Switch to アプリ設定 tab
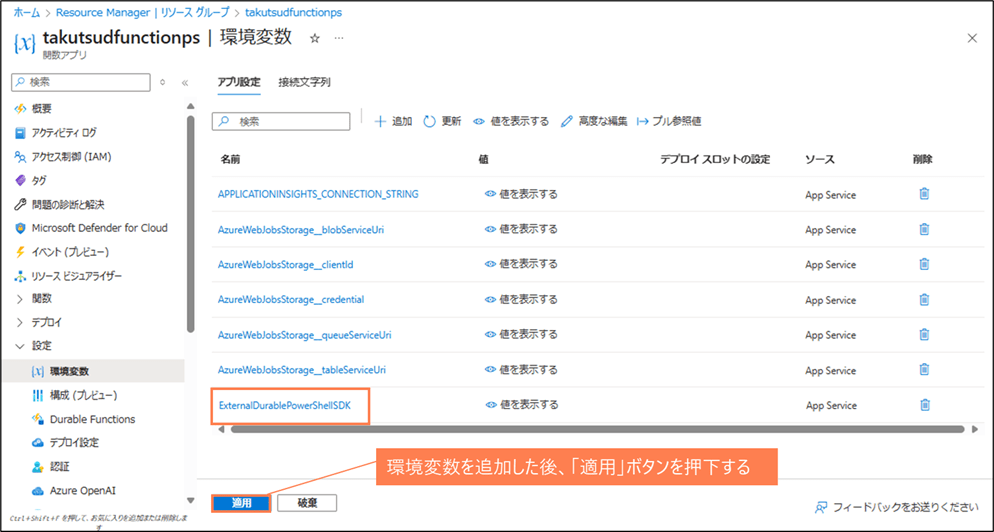The image size is (994, 532). 239,82
